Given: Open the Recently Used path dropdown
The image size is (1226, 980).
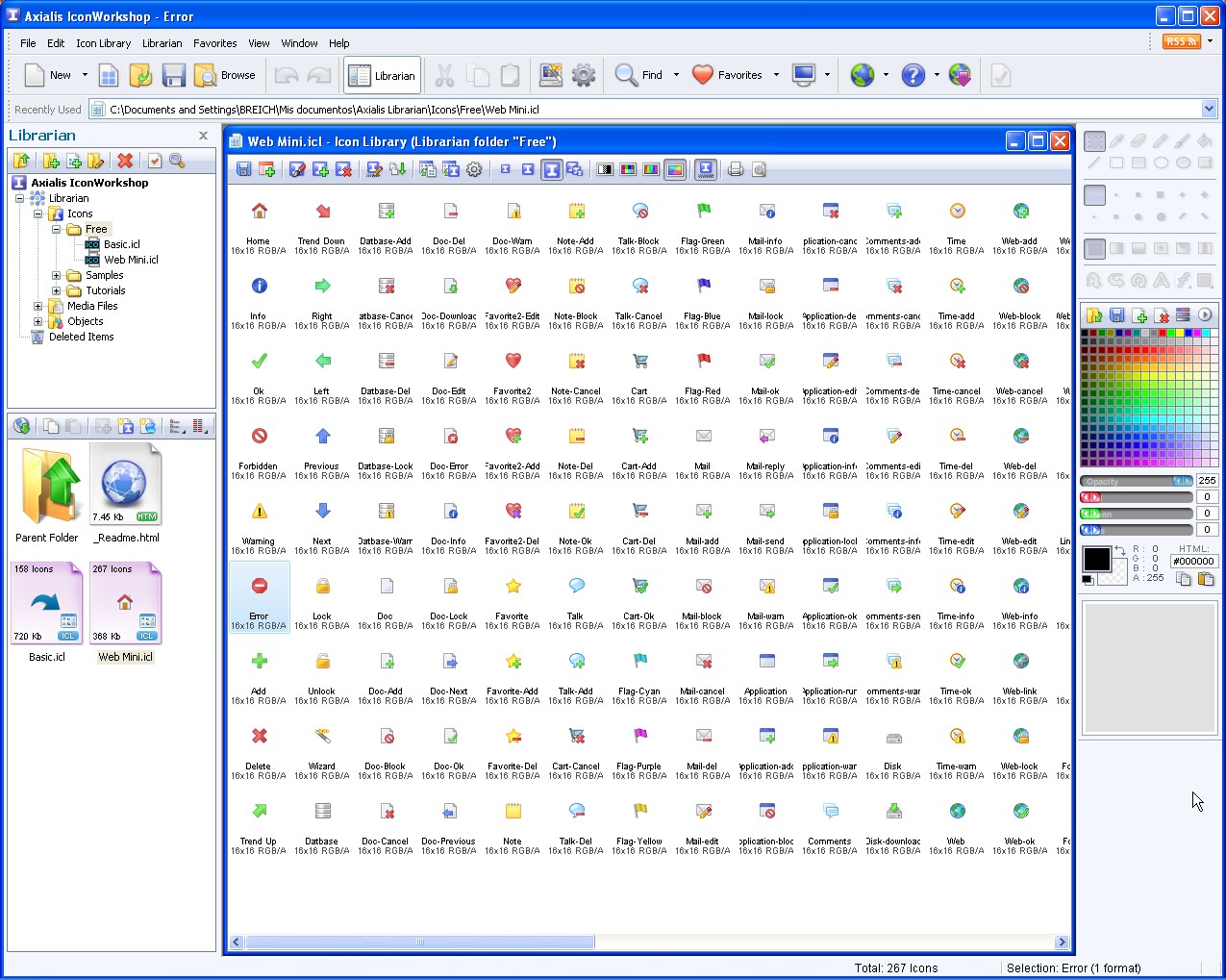Looking at the screenshot, I should coord(1209,110).
